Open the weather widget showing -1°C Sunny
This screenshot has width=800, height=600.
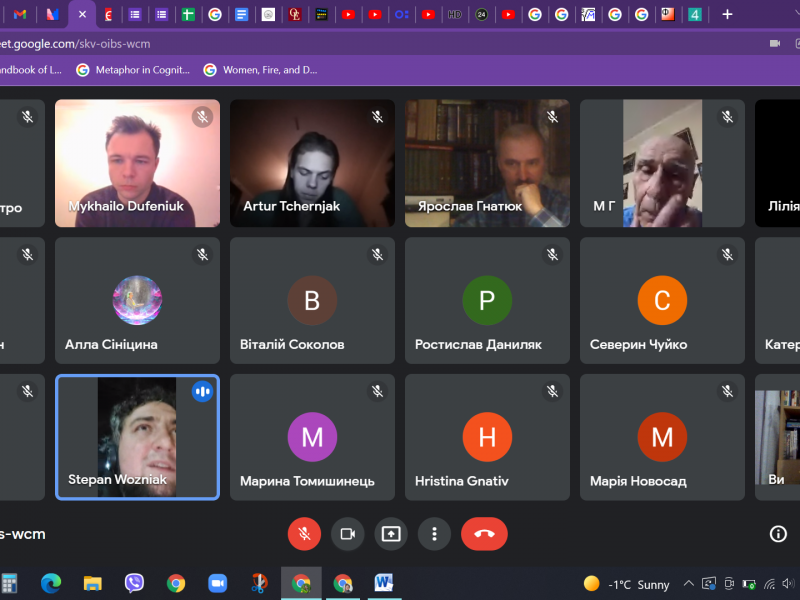pyautogui.click(x=627, y=584)
